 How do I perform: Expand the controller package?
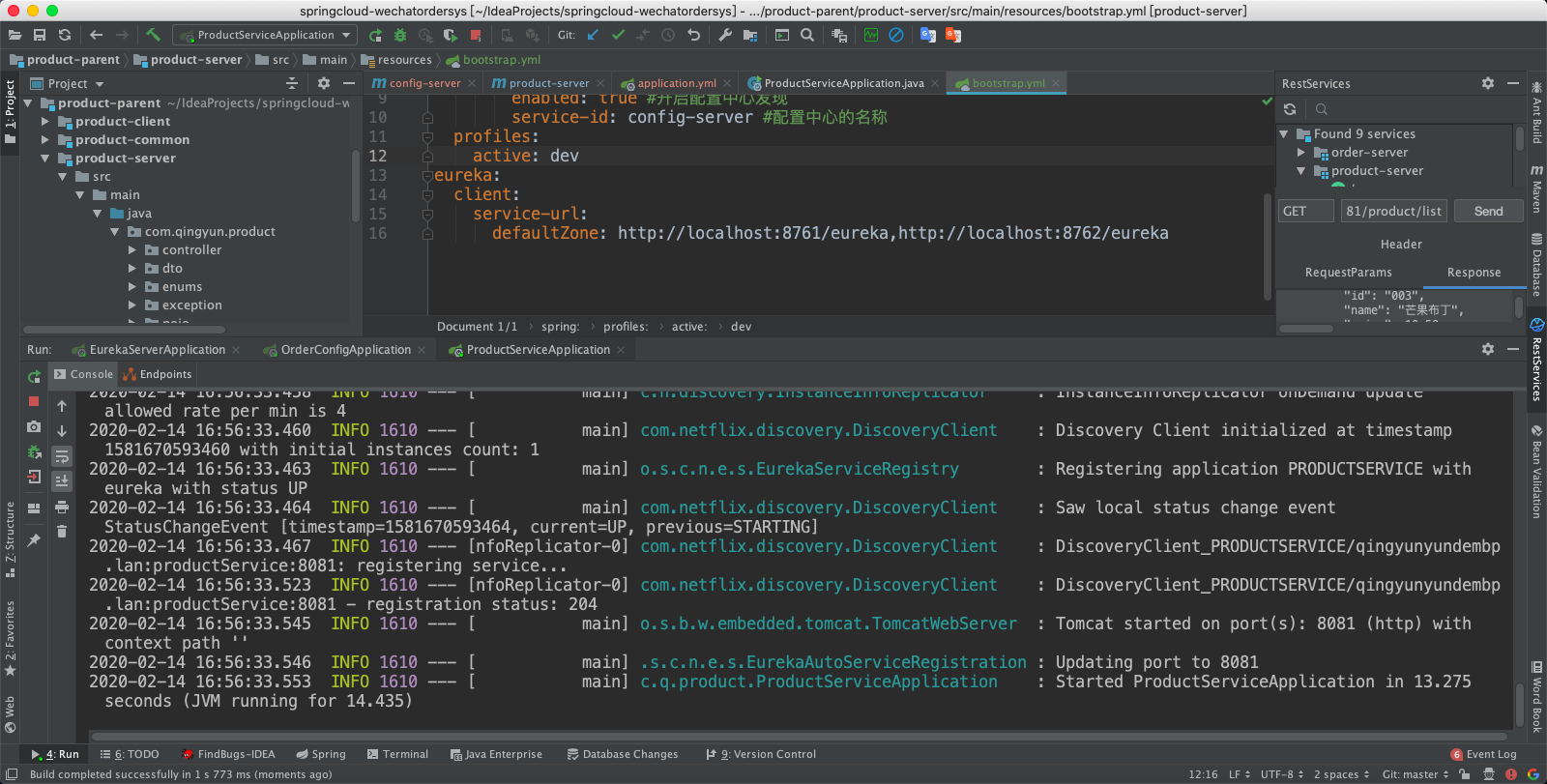pyautogui.click(x=132, y=250)
